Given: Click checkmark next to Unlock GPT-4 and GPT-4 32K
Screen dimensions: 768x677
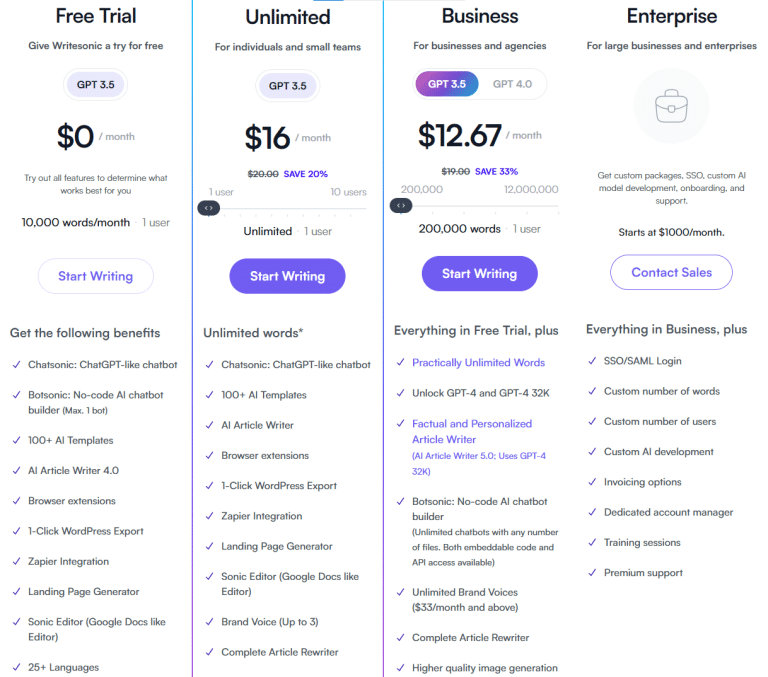Looking at the screenshot, I should point(400,393).
